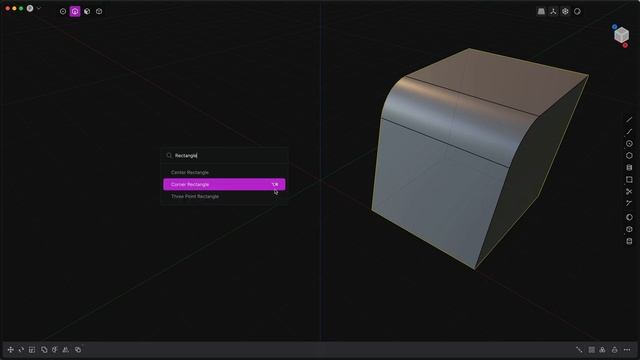
Task: Click the red axis dot below view cube
Action: [625, 45]
